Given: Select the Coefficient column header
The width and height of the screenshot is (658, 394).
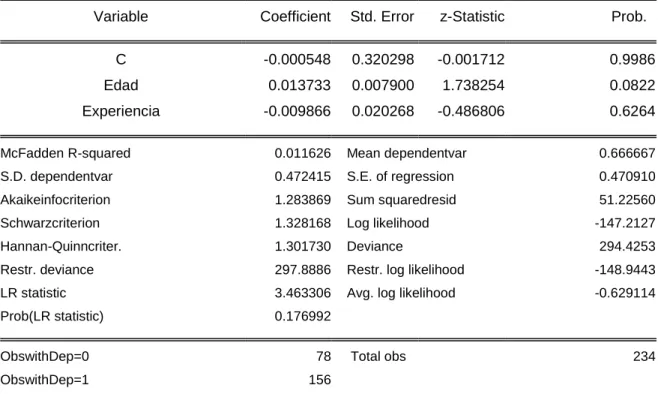Looking at the screenshot, I should (x=295, y=16).
